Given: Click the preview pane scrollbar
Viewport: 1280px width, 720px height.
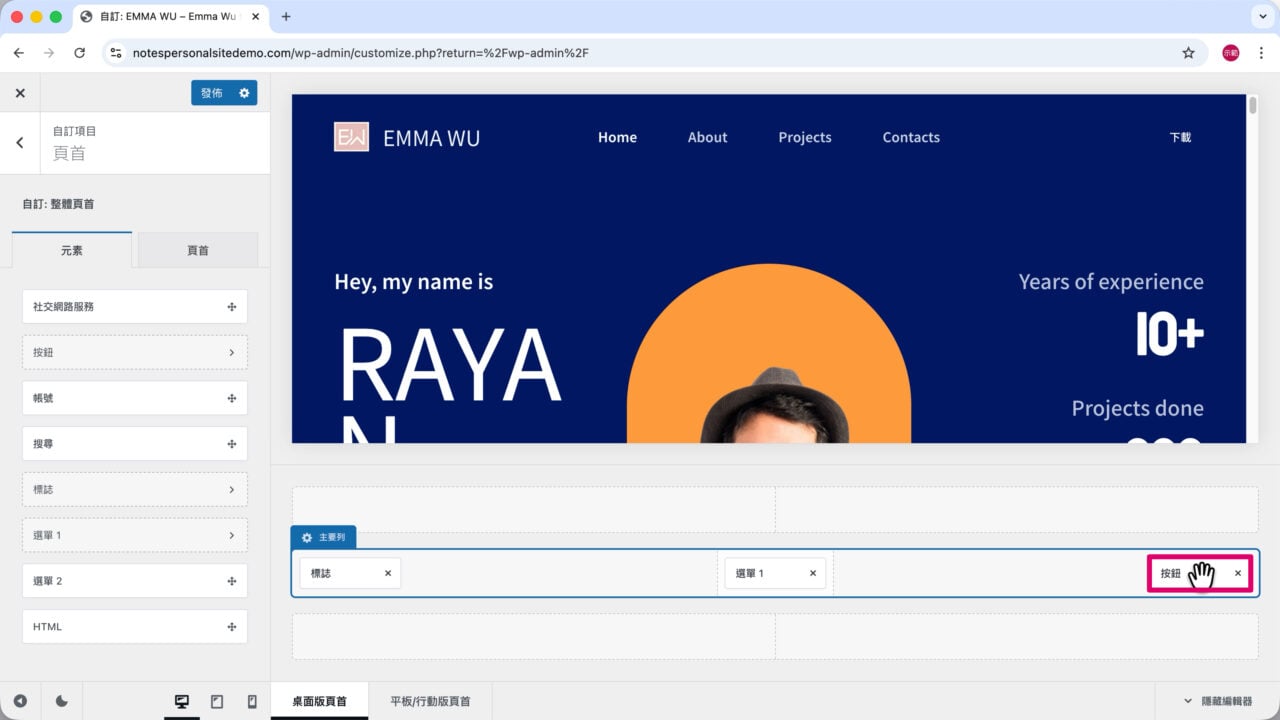Looking at the screenshot, I should tap(1252, 105).
